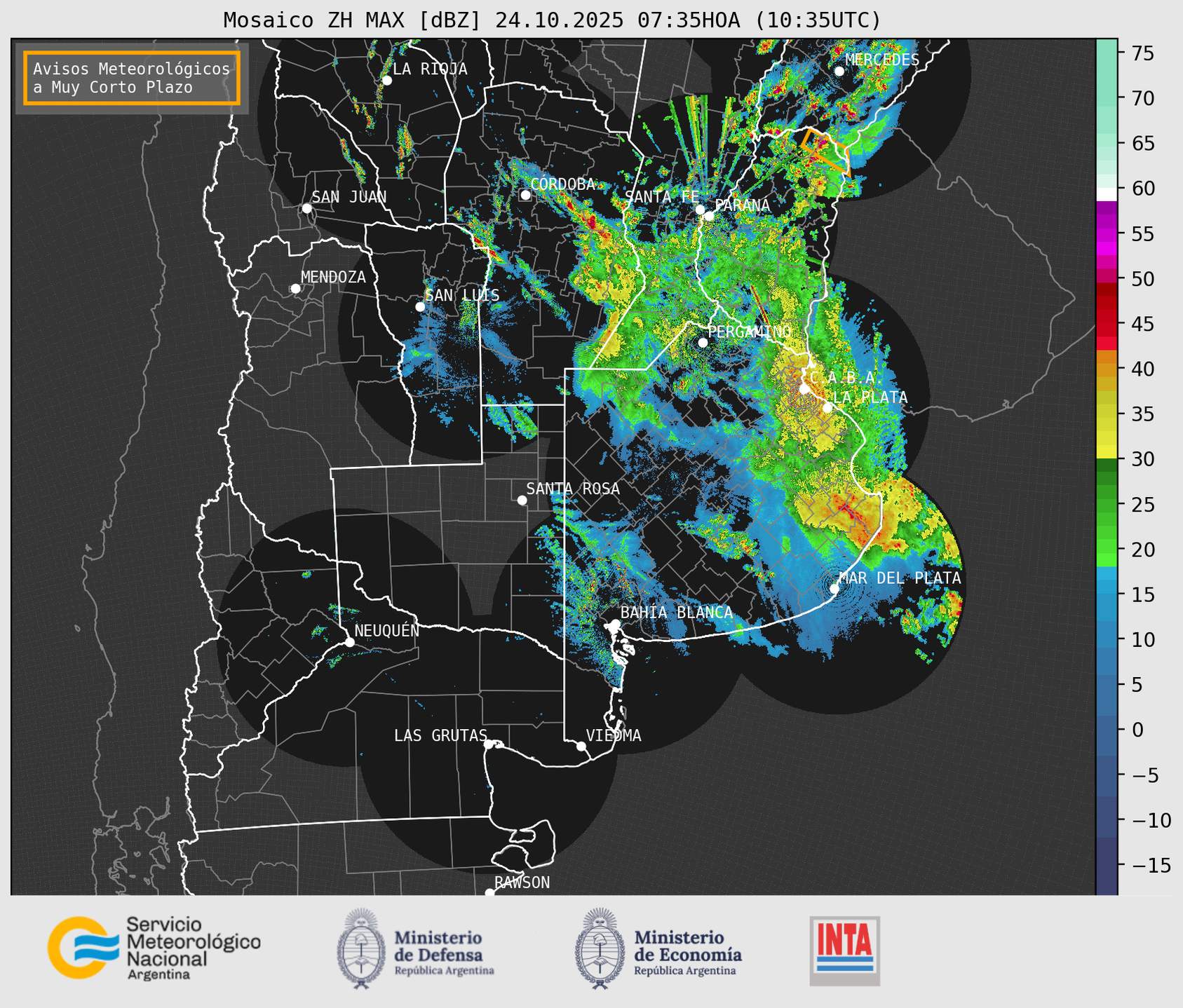Click the República Argentina text under Ministerio de Defensa
This screenshot has width=1183, height=1008.
click(x=444, y=971)
